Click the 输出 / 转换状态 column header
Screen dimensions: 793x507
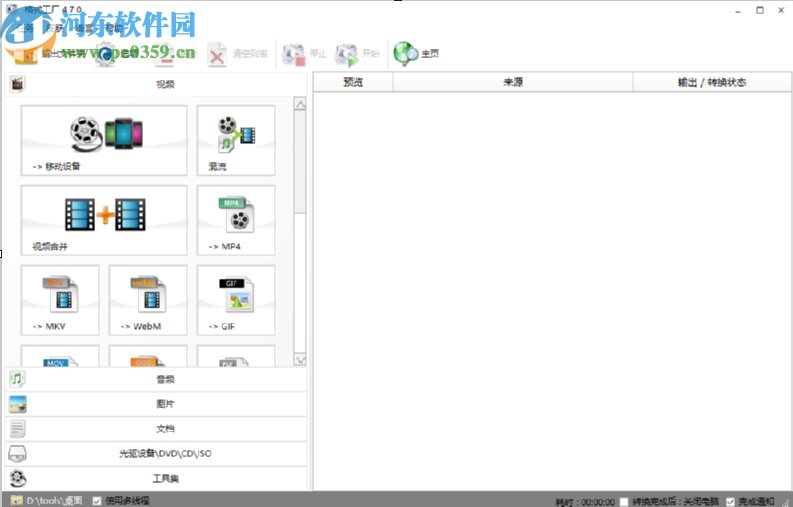click(712, 82)
